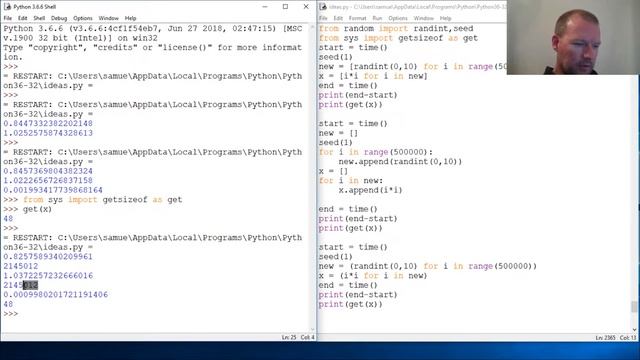Viewport: 640px width, 360px height.
Task: Open the File menu in ideas.py editor
Action: (x=323, y=18)
